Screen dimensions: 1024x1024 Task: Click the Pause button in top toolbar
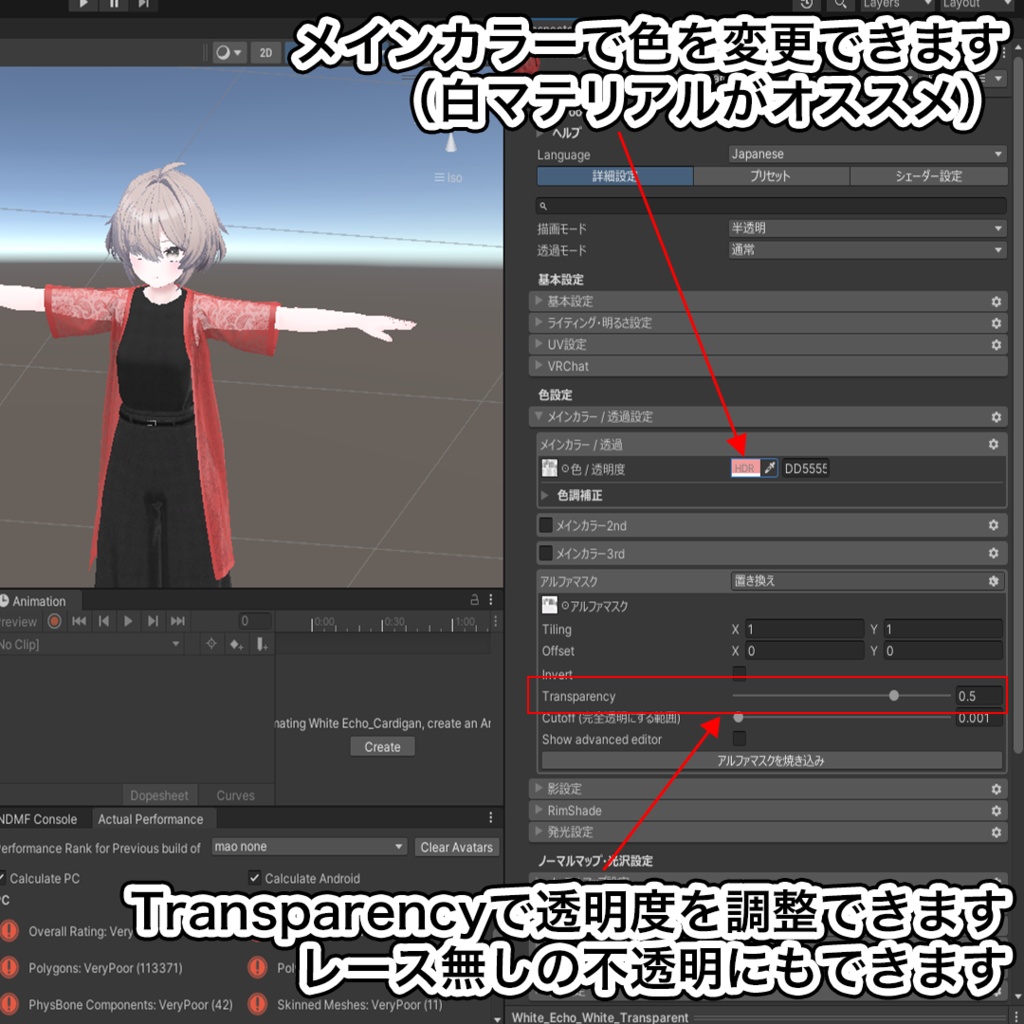(114, 3)
